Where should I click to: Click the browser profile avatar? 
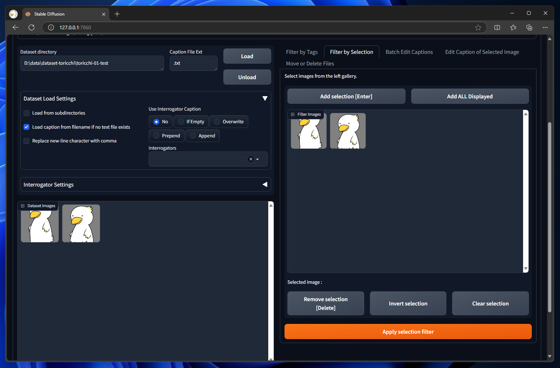click(14, 14)
